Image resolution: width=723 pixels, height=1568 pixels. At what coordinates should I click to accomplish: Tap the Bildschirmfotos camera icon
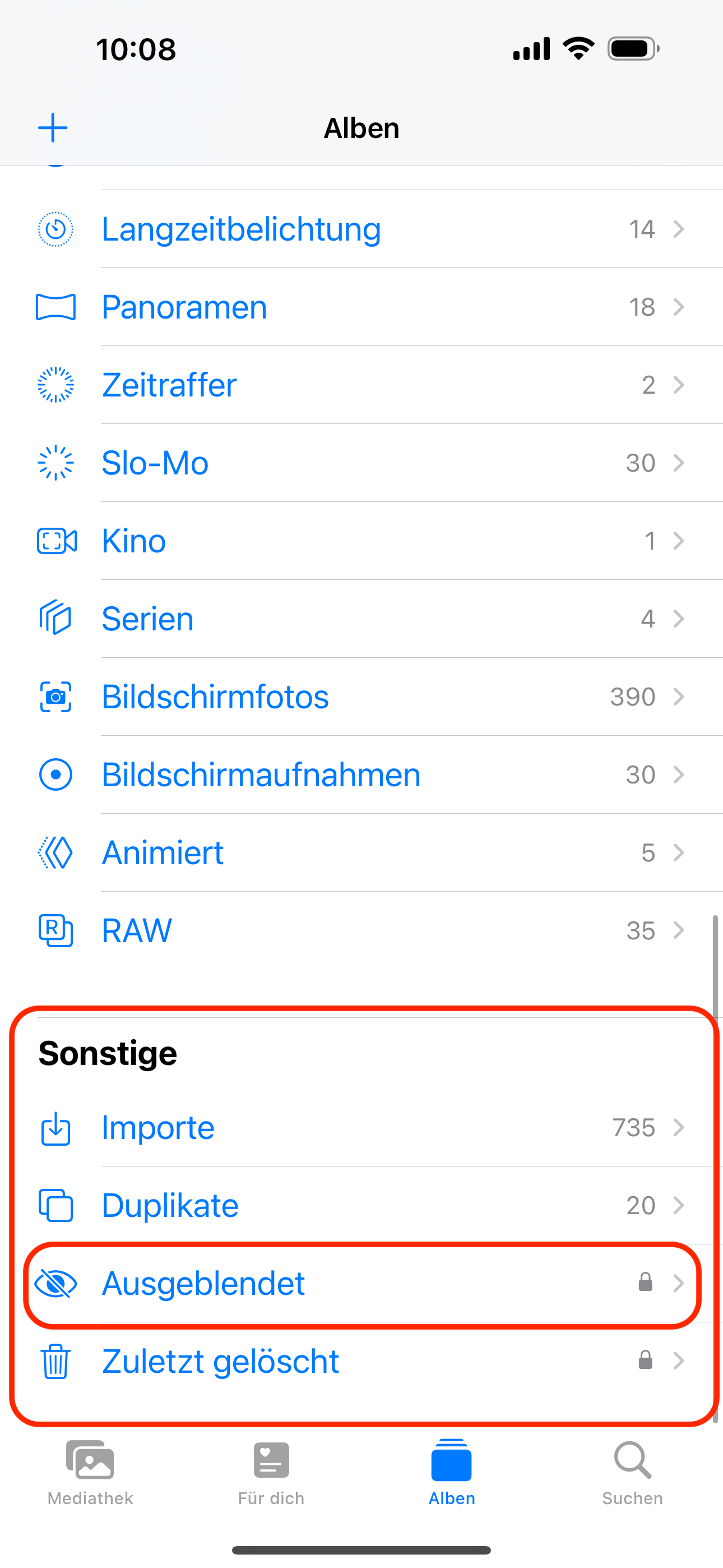pos(55,697)
